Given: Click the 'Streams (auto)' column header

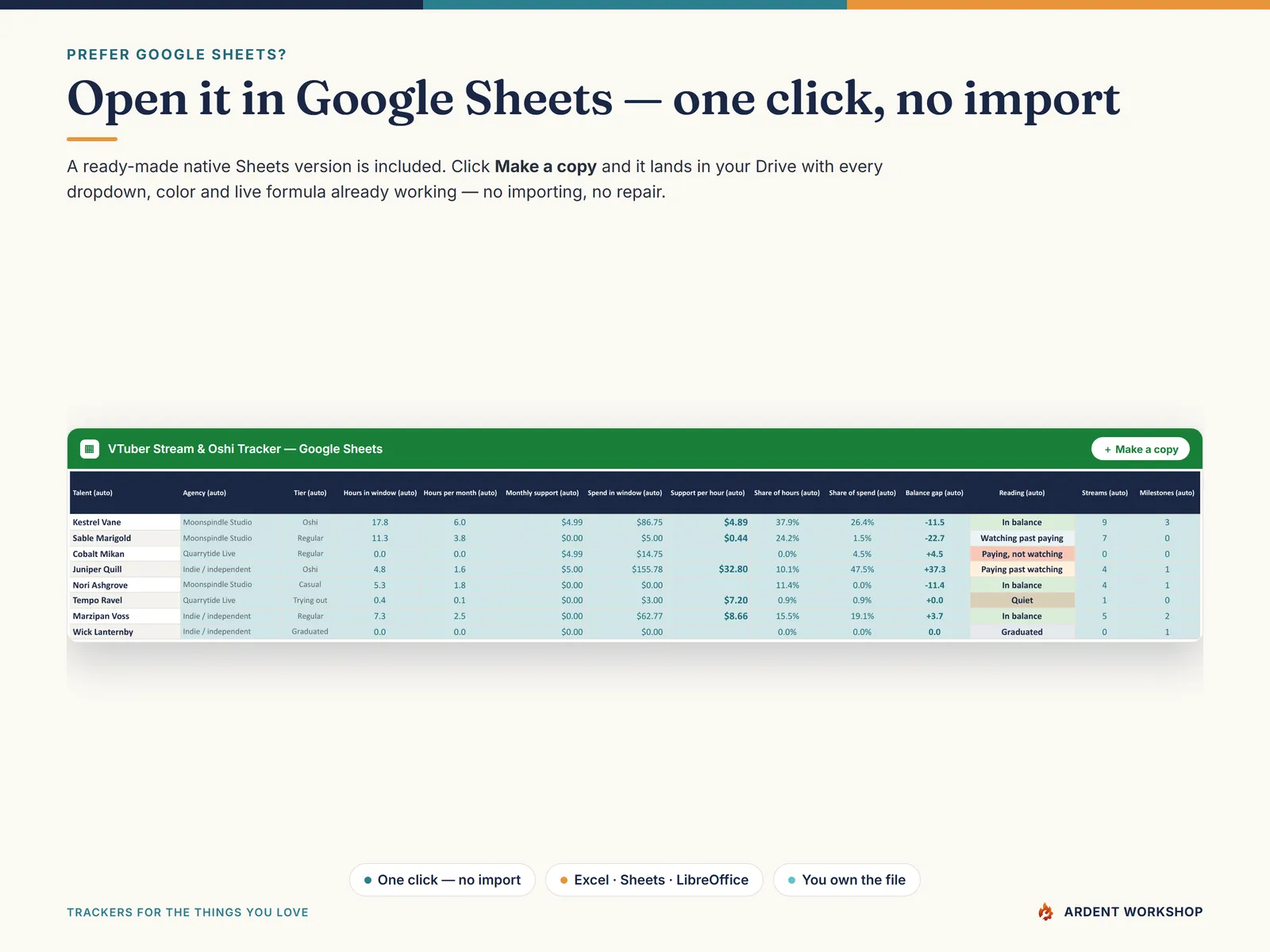Looking at the screenshot, I should tap(1105, 493).
